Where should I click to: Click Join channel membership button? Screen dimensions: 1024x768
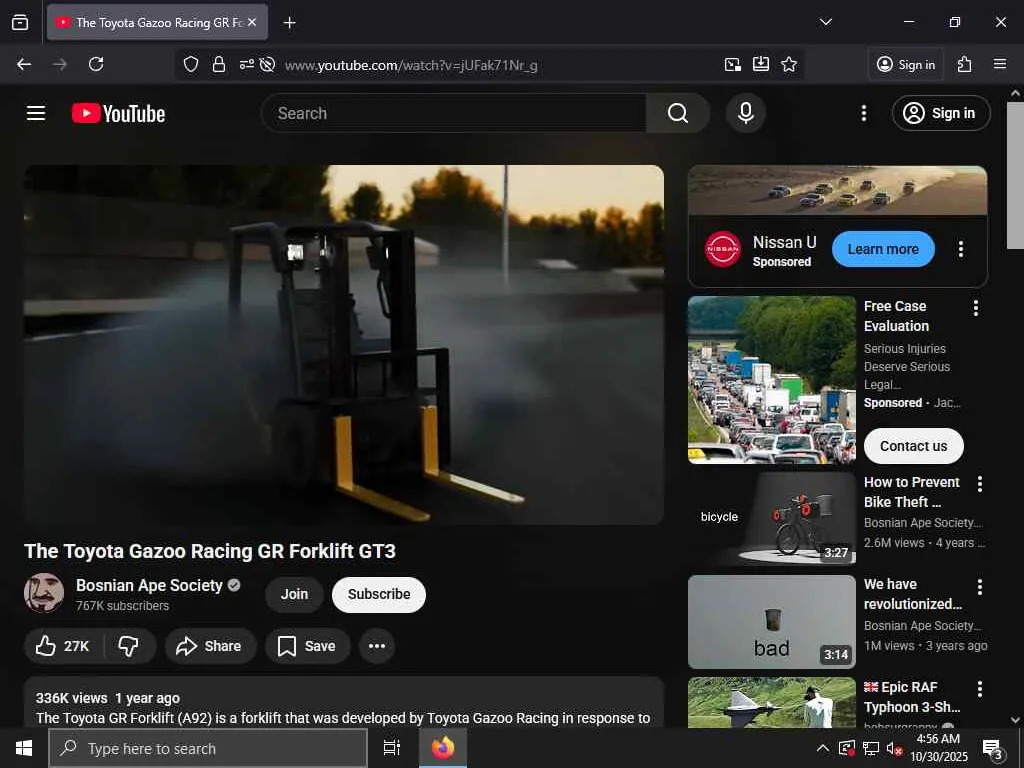(x=294, y=594)
